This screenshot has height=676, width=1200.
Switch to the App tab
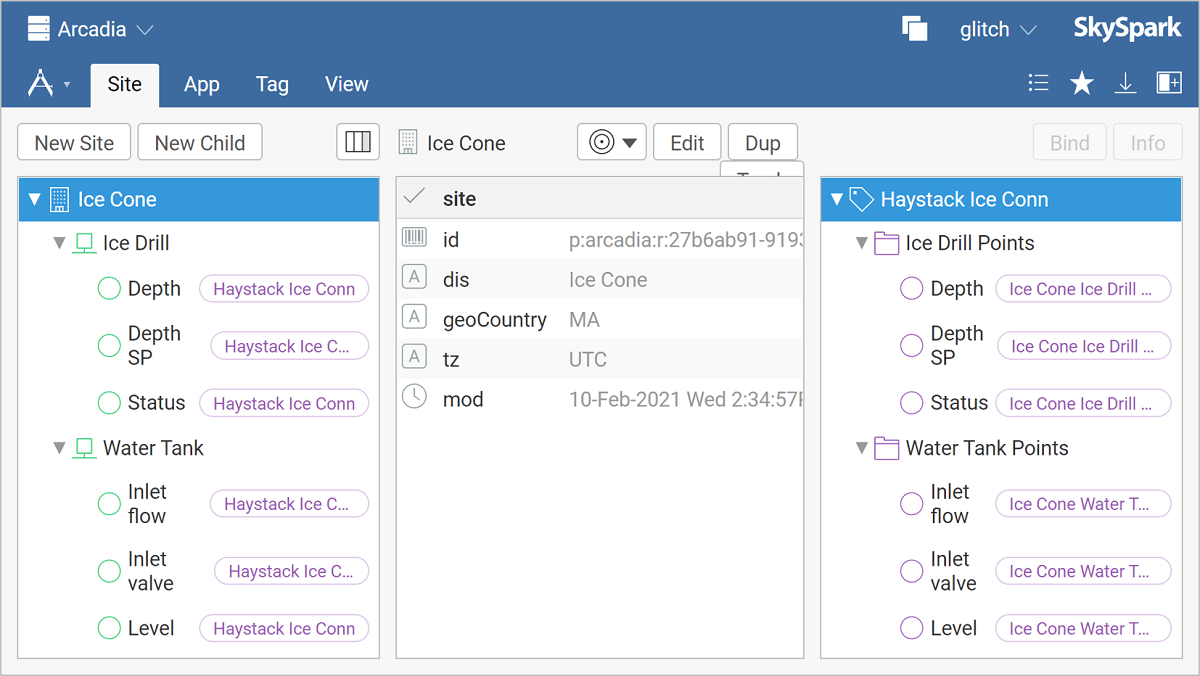pyautogui.click(x=201, y=85)
